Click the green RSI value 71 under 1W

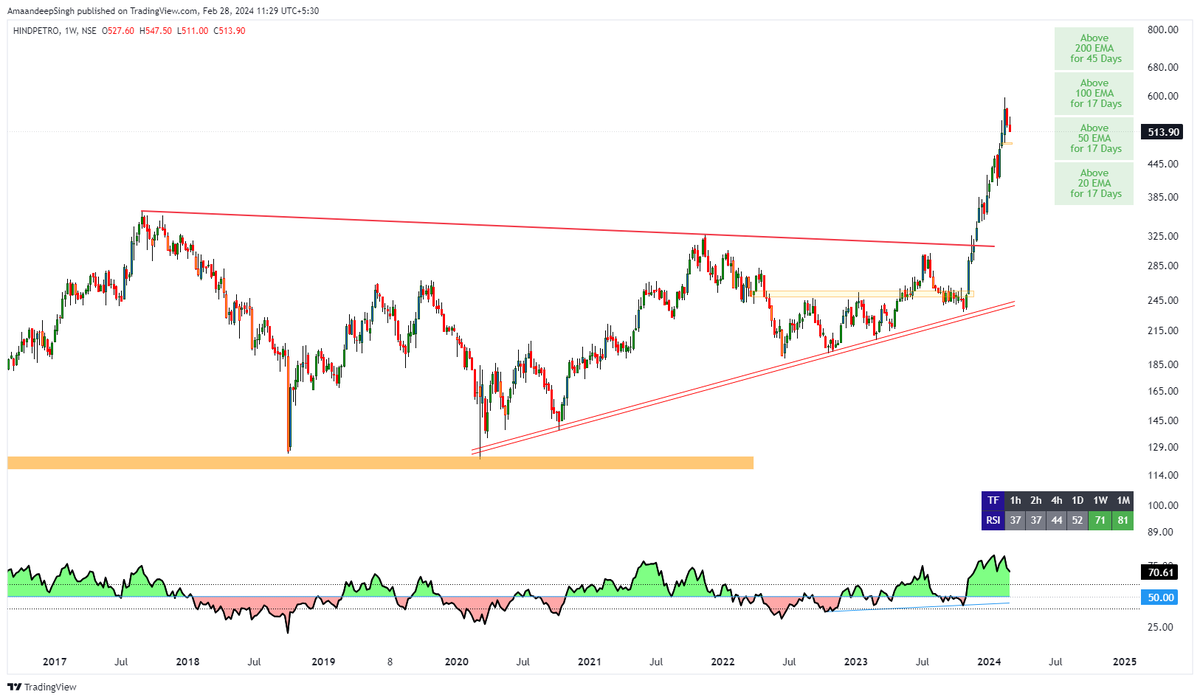coord(1101,520)
